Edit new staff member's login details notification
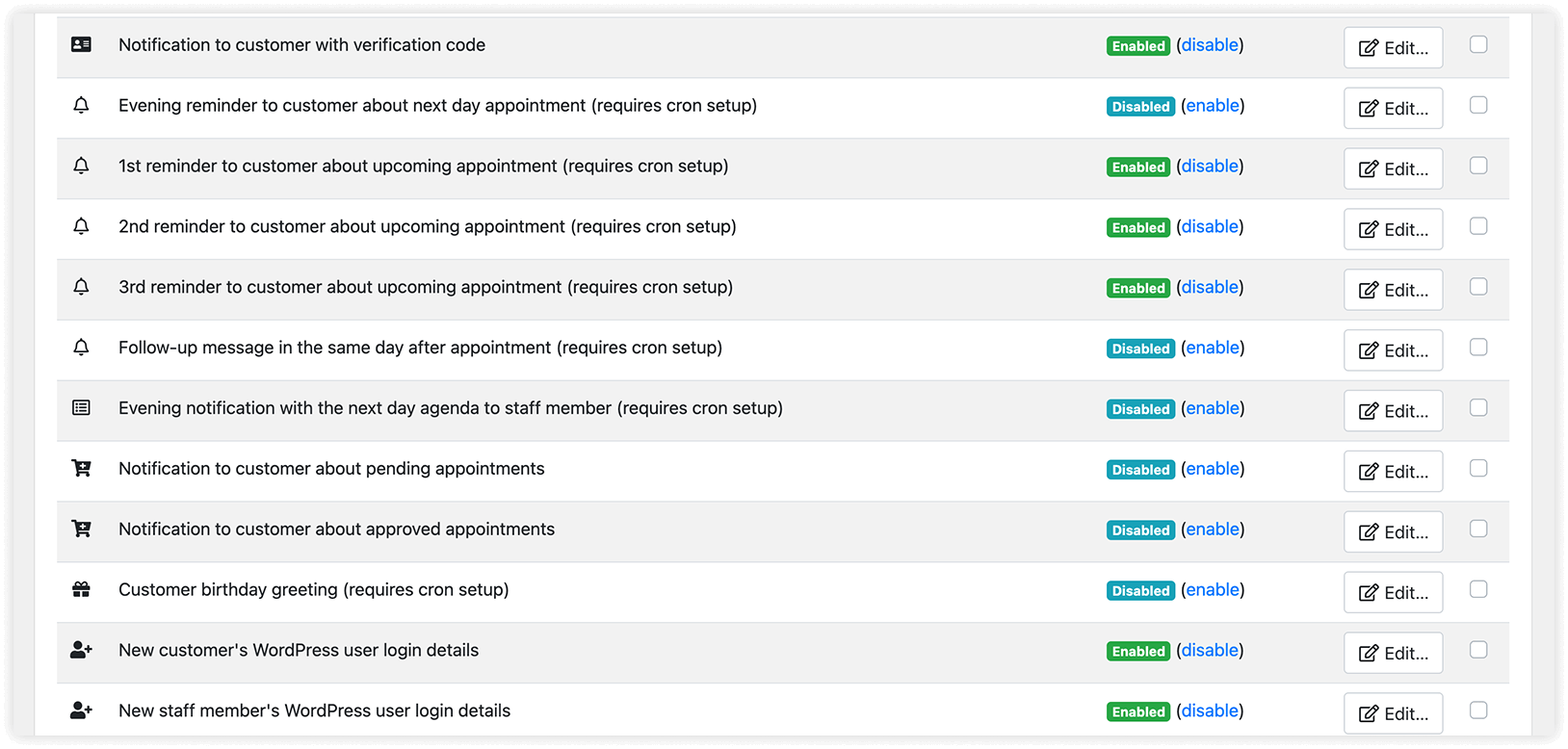Screen dimensions: 1568x749 [x=1393, y=713]
